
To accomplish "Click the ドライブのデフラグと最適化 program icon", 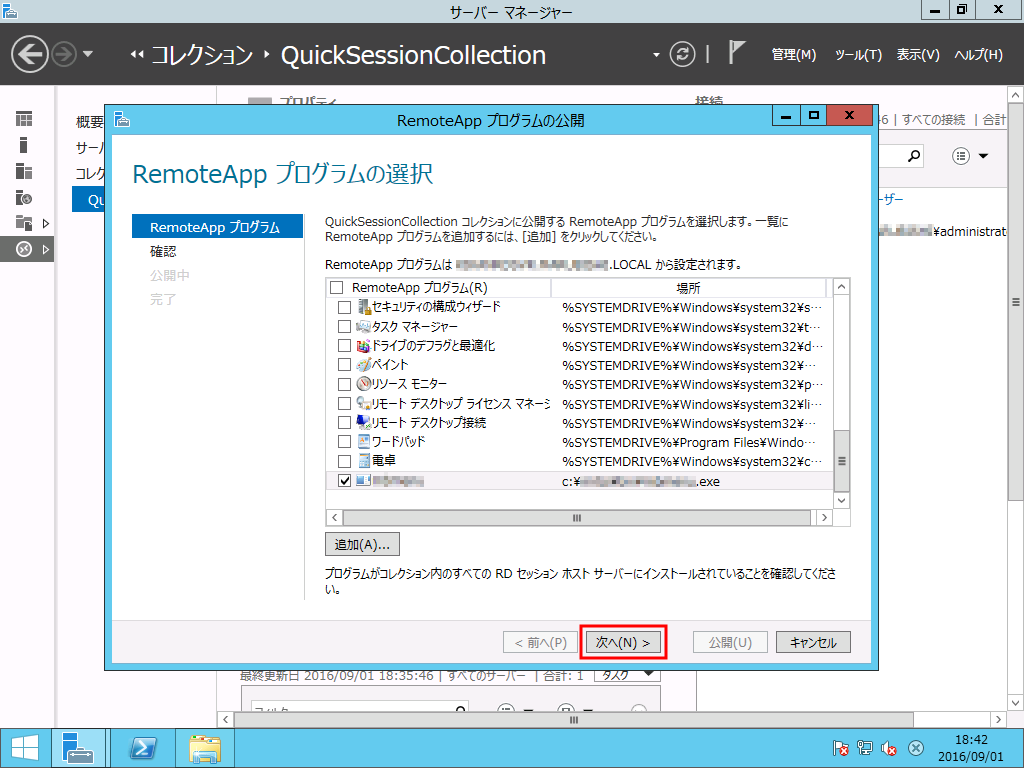I will (364, 345).
